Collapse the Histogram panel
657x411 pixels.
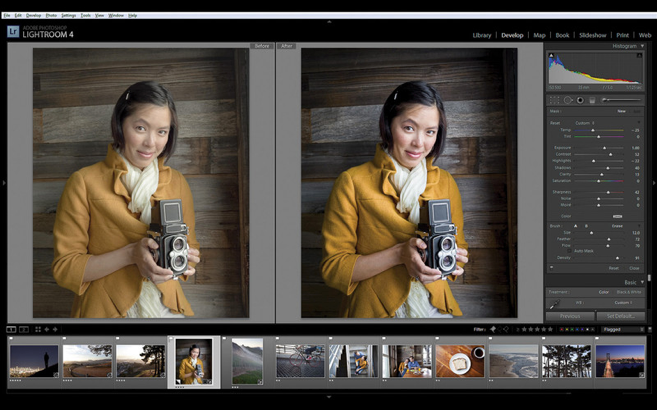coord(642,46)
